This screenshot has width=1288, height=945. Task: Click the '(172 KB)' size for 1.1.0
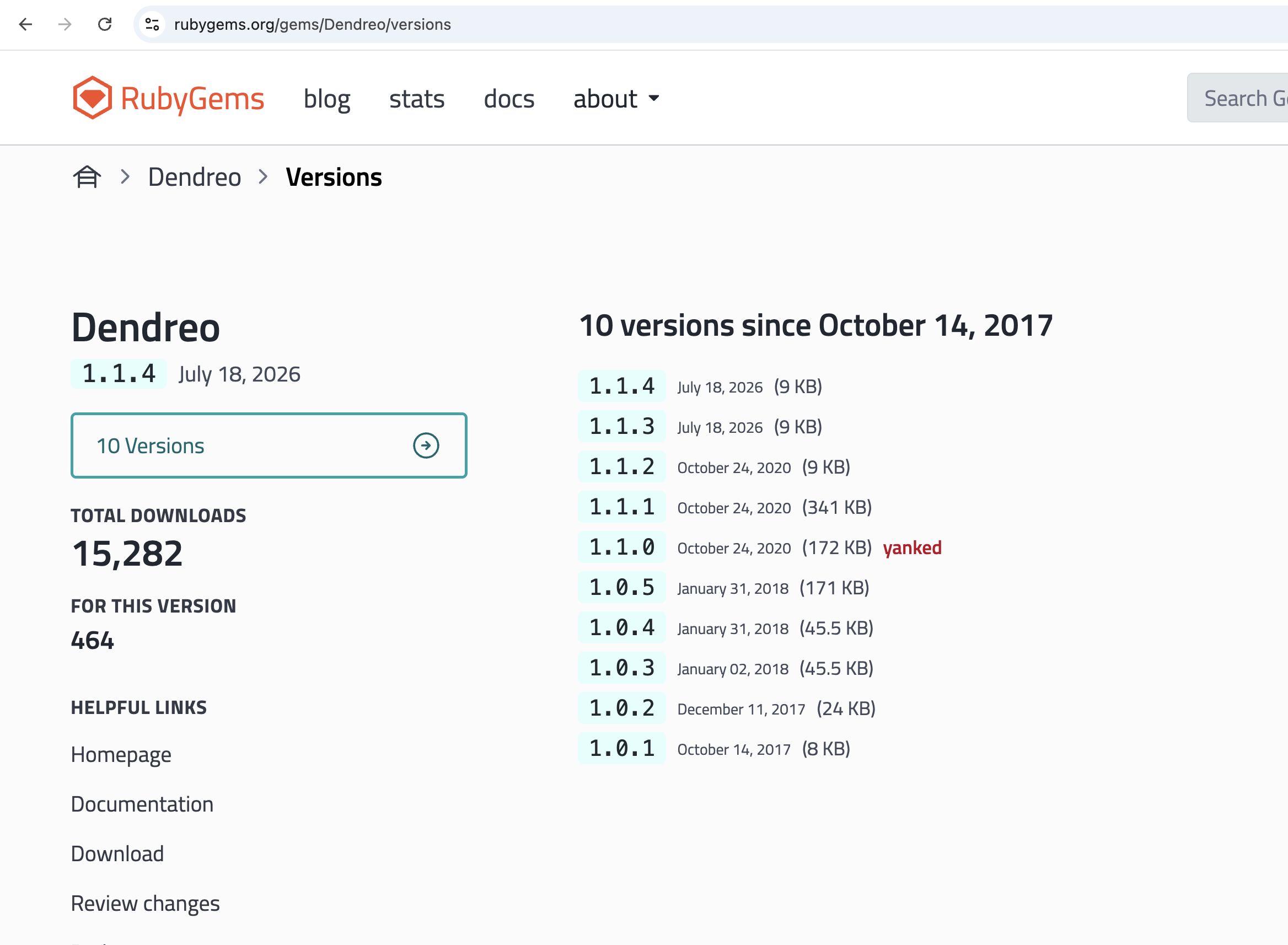point(837,547)
